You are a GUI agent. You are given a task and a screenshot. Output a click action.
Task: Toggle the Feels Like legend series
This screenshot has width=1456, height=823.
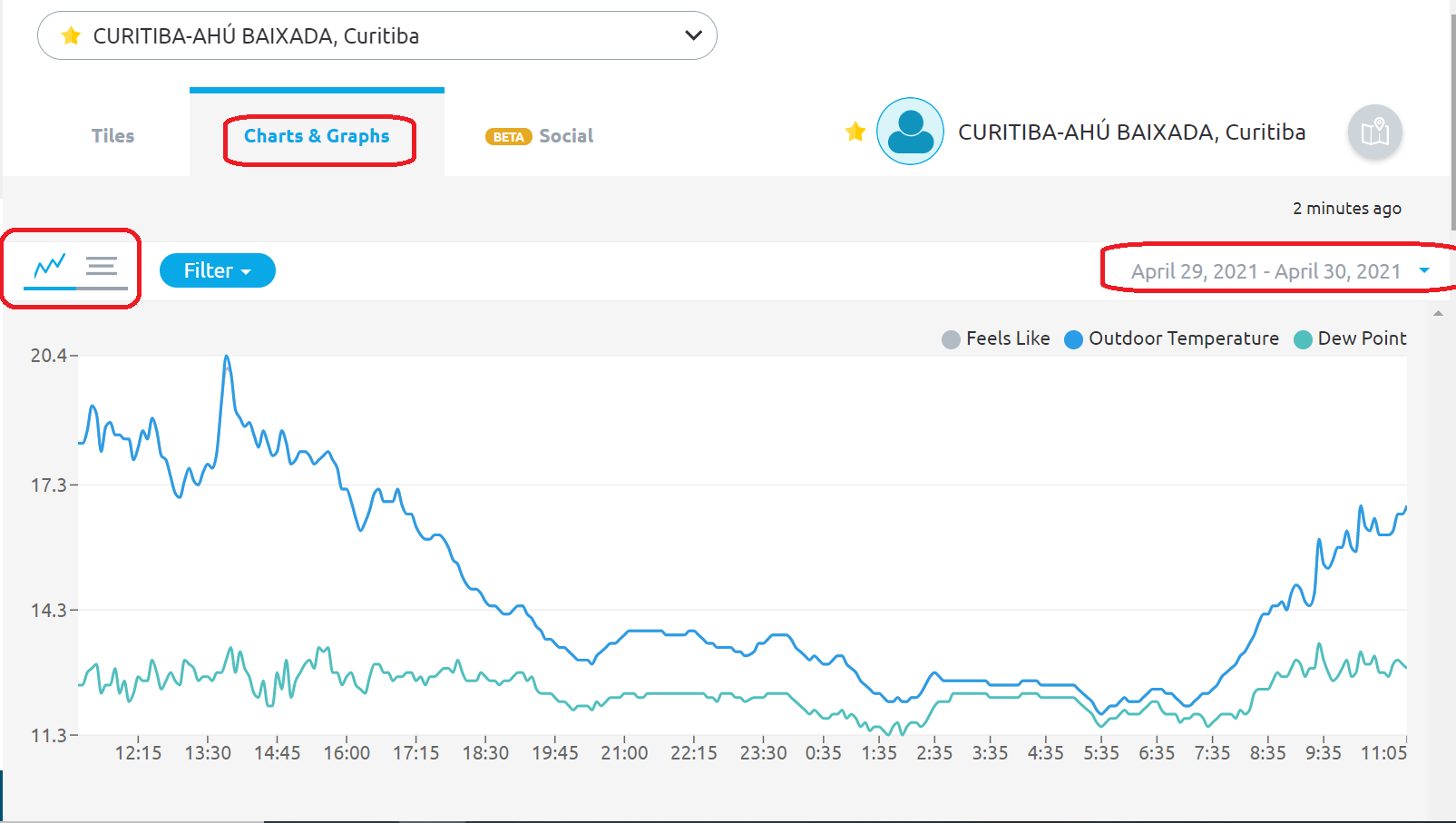[996, 338]
